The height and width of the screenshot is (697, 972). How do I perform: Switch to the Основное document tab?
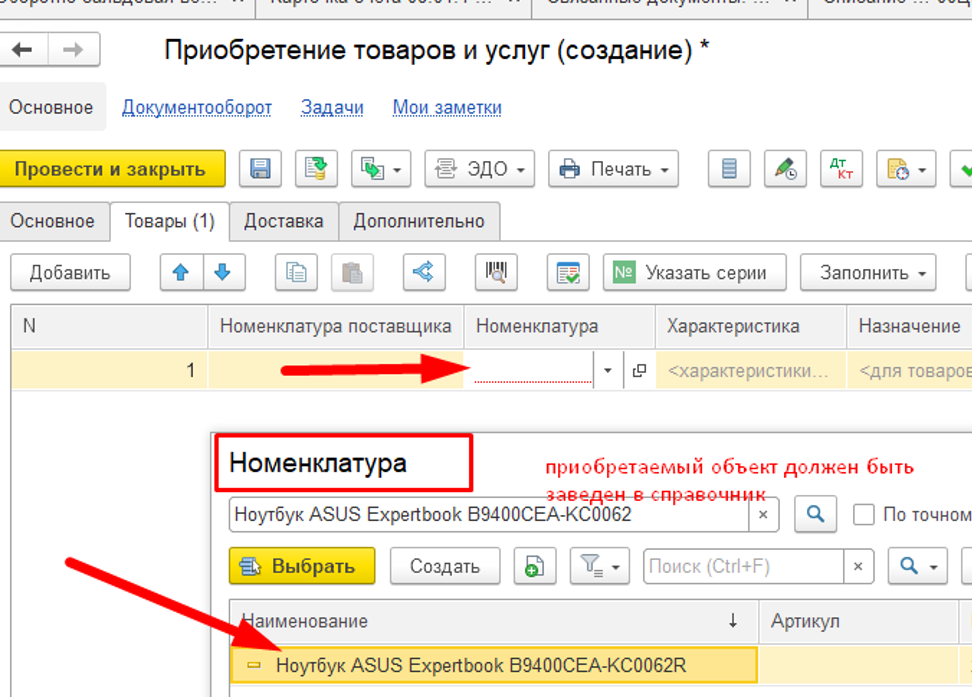pos(53,221)
